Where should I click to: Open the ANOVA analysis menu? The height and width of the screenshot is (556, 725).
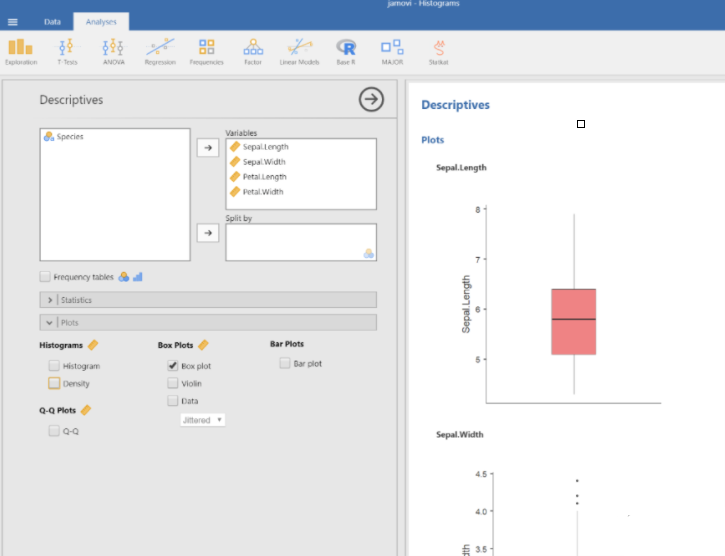(x=113, y=50)
